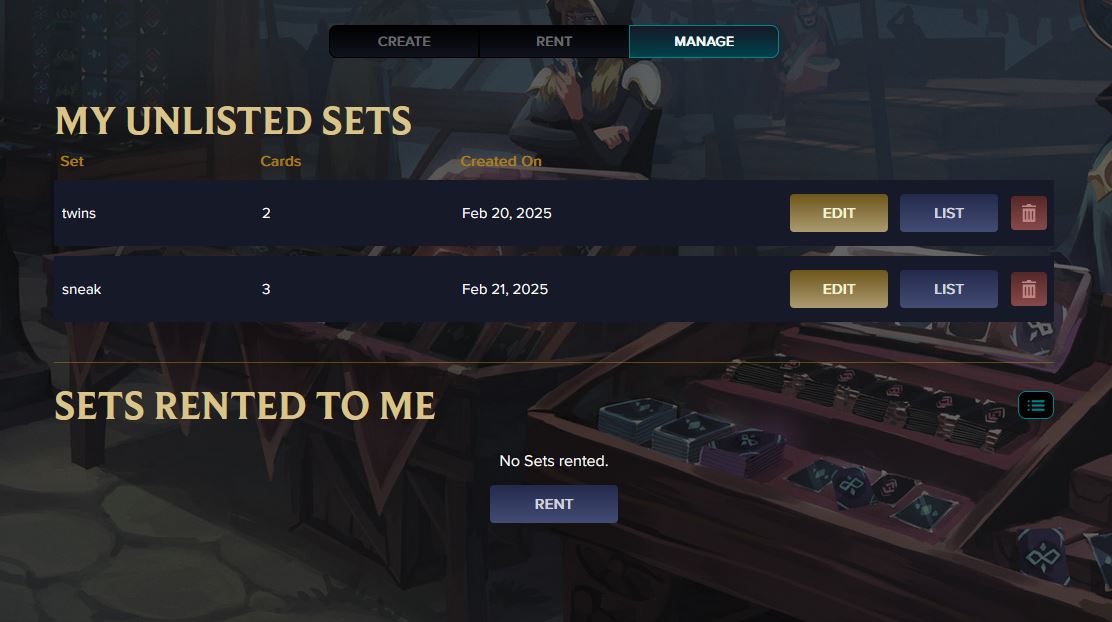This screenshot has width=1112, height=622.
Task: Click the Feb 21, 2025 date cell
Action: coord(505,289)
